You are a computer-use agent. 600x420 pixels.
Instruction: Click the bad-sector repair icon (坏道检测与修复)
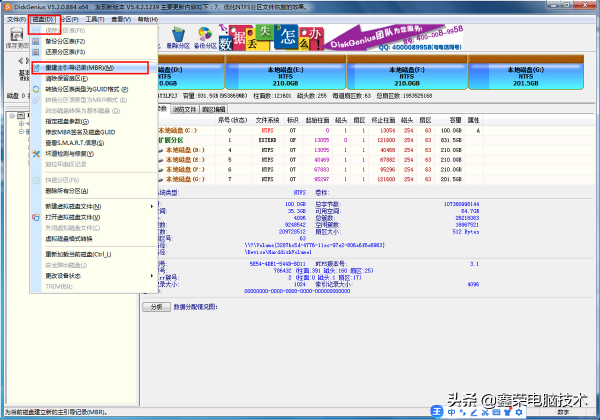[x=37, y=153]
